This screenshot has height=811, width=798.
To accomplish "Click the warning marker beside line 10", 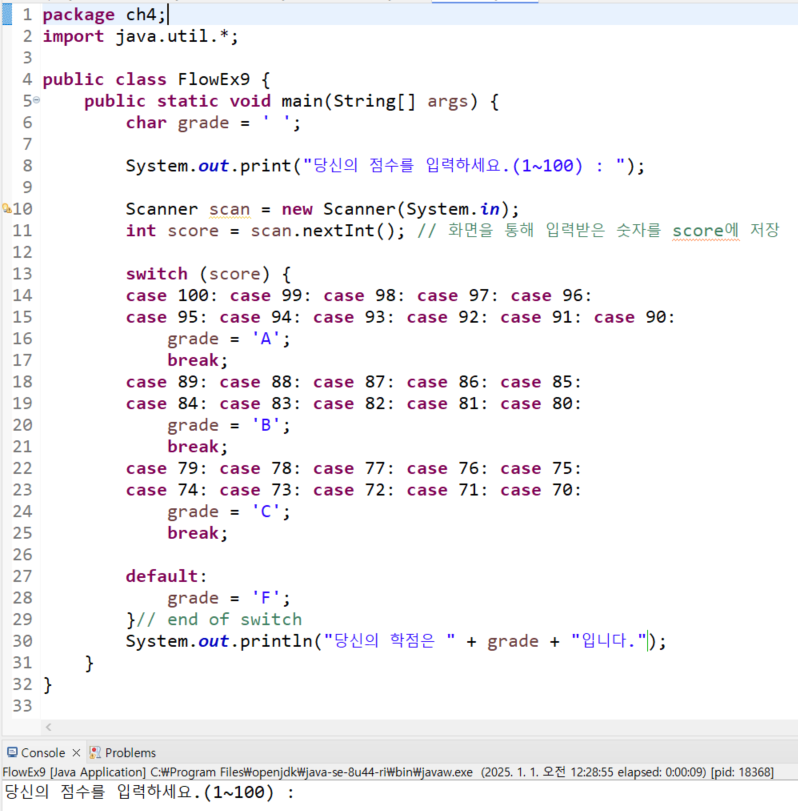I will click(x=6, y=208).
